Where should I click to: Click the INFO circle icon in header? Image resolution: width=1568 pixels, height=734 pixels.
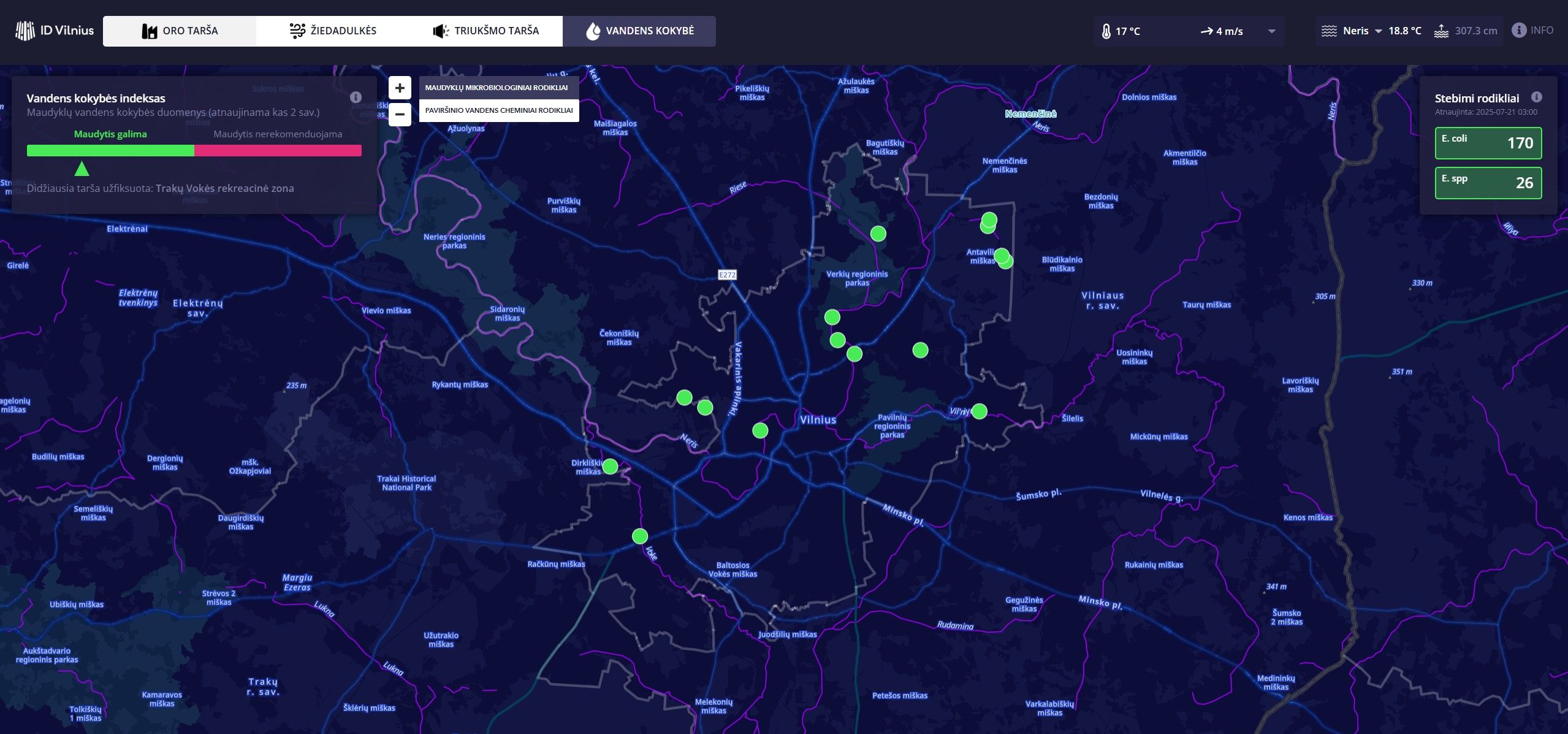point(1518,30)
